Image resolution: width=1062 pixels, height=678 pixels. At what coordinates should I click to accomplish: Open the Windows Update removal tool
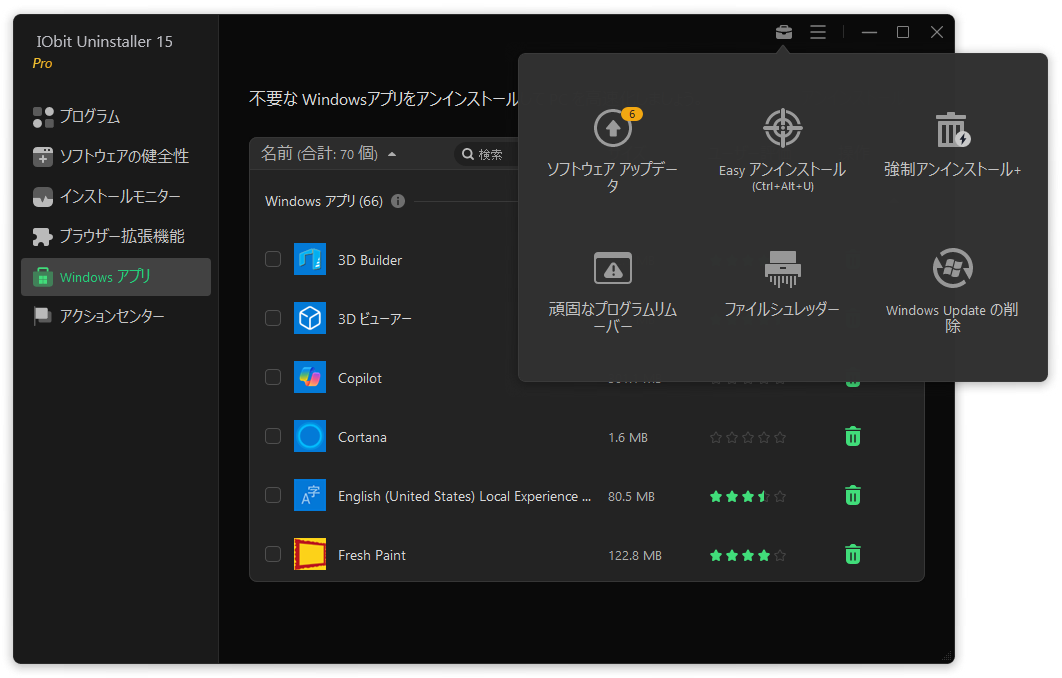pyautogui.click(x=952, y=269)
